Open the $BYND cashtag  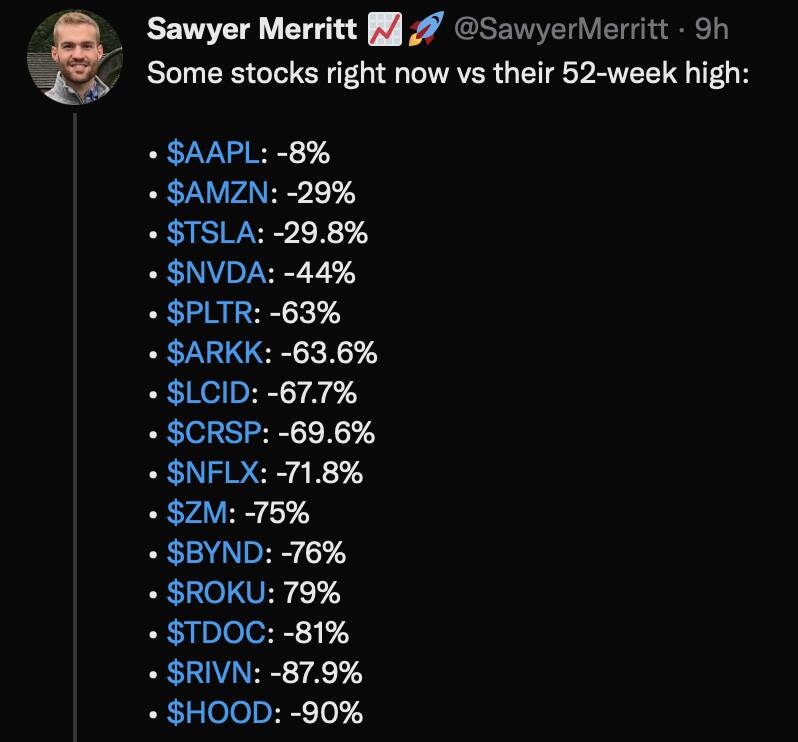click(x=216, y=552)
